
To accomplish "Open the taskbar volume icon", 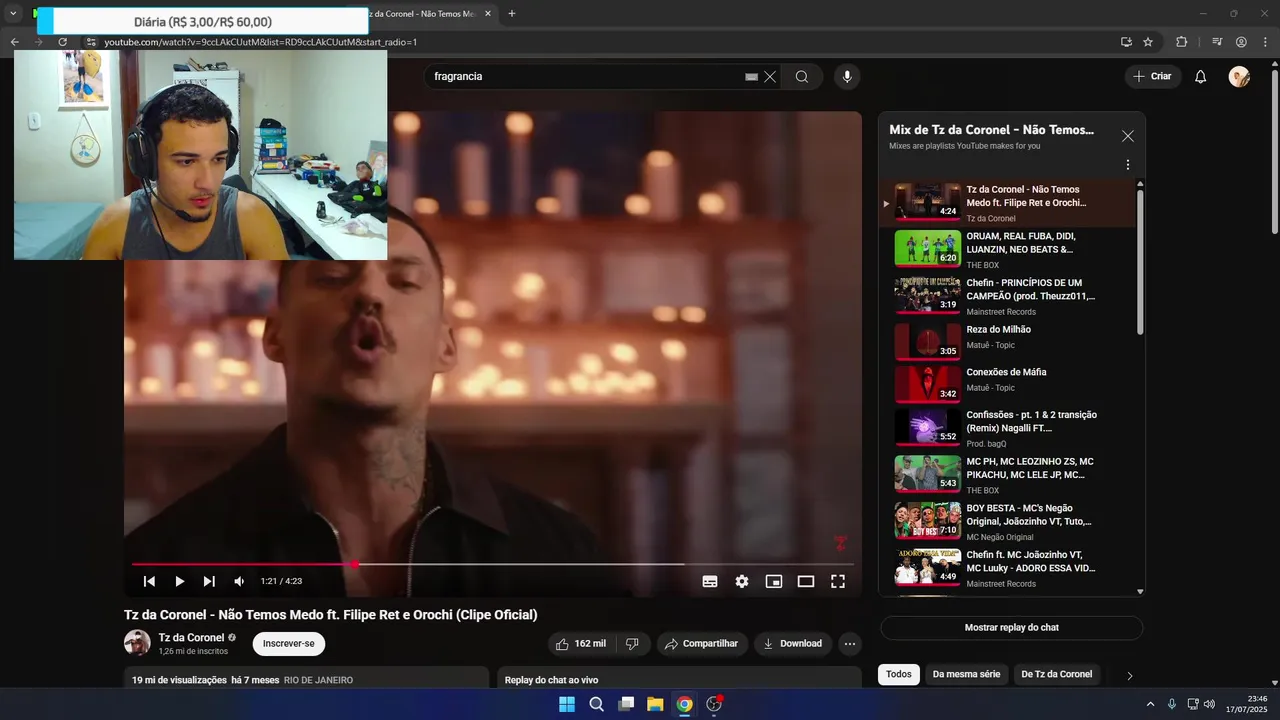I will click(x=1209, y=704).
